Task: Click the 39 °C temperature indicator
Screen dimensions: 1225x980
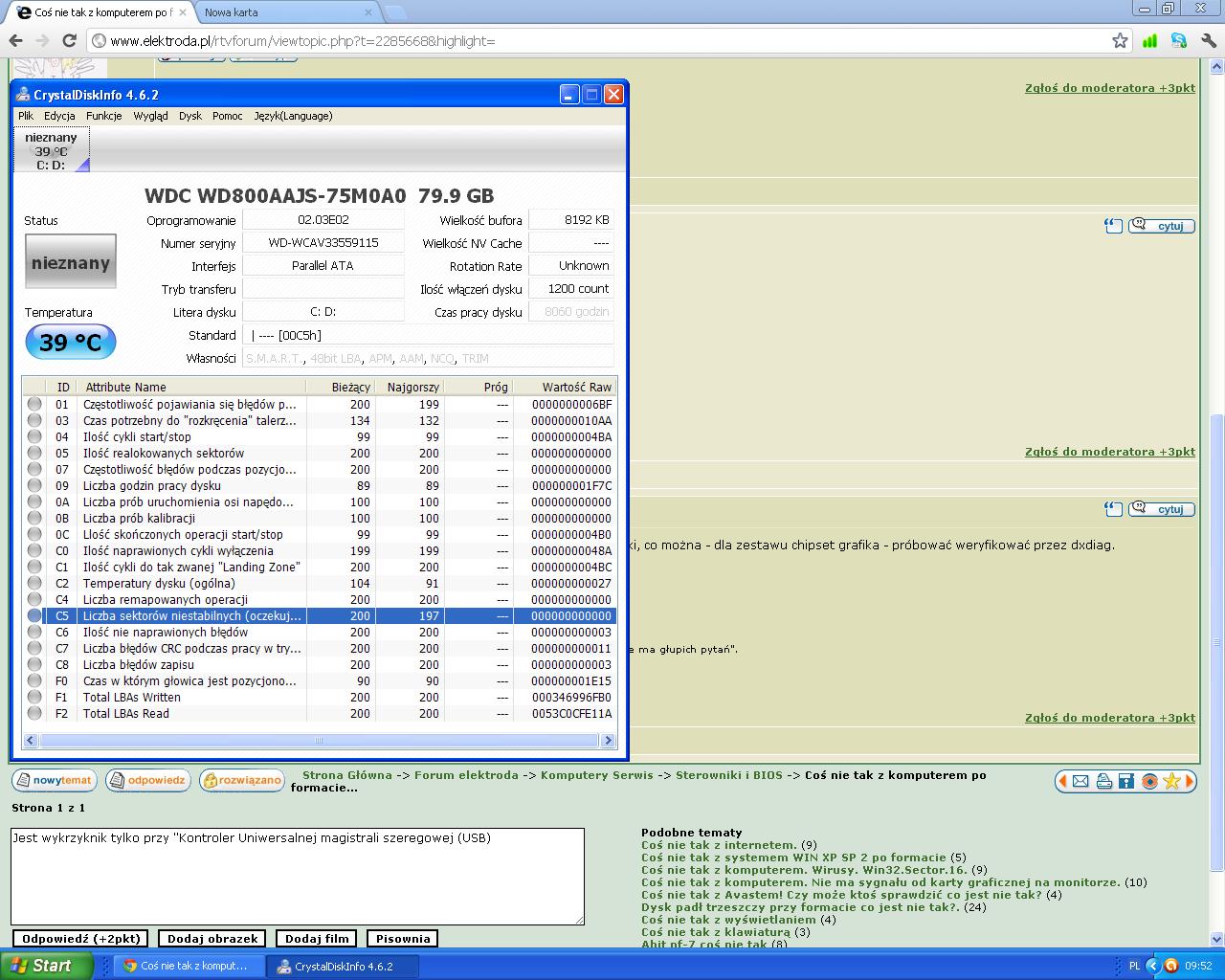Action: point(71,343)
